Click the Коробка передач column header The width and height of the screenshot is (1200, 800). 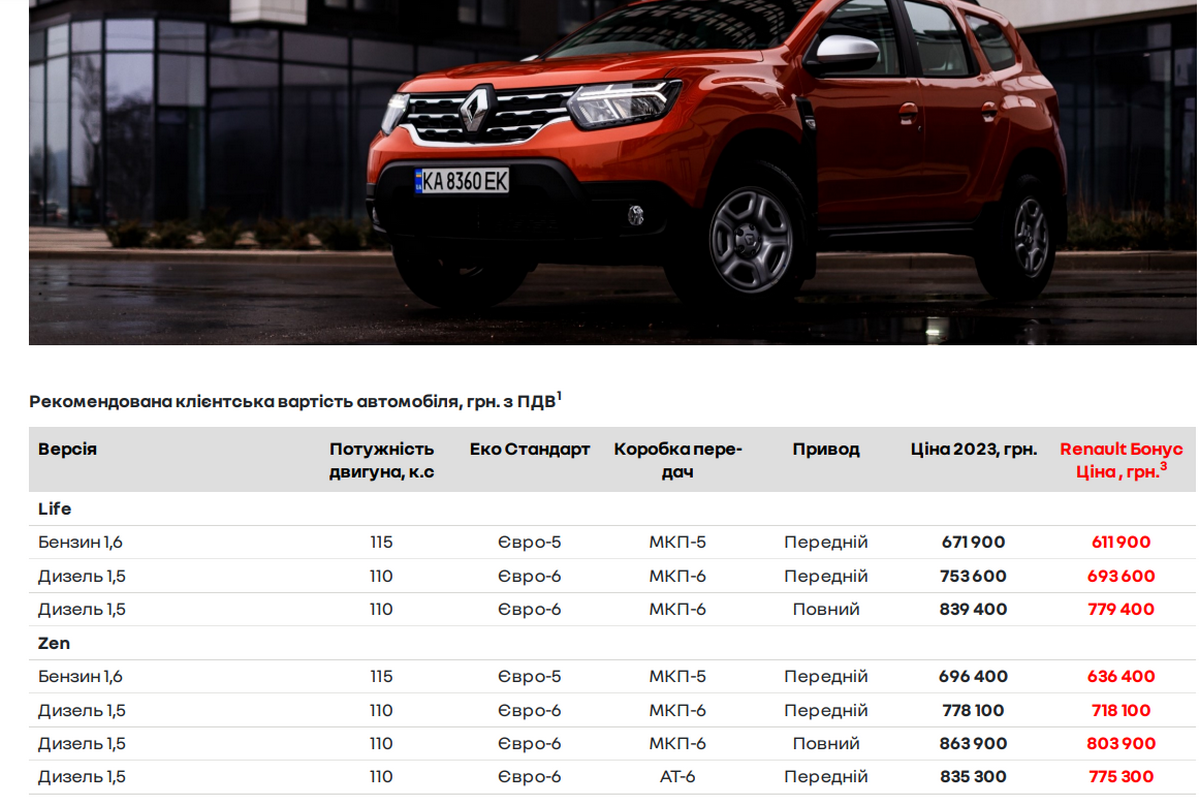coord(677,460)
